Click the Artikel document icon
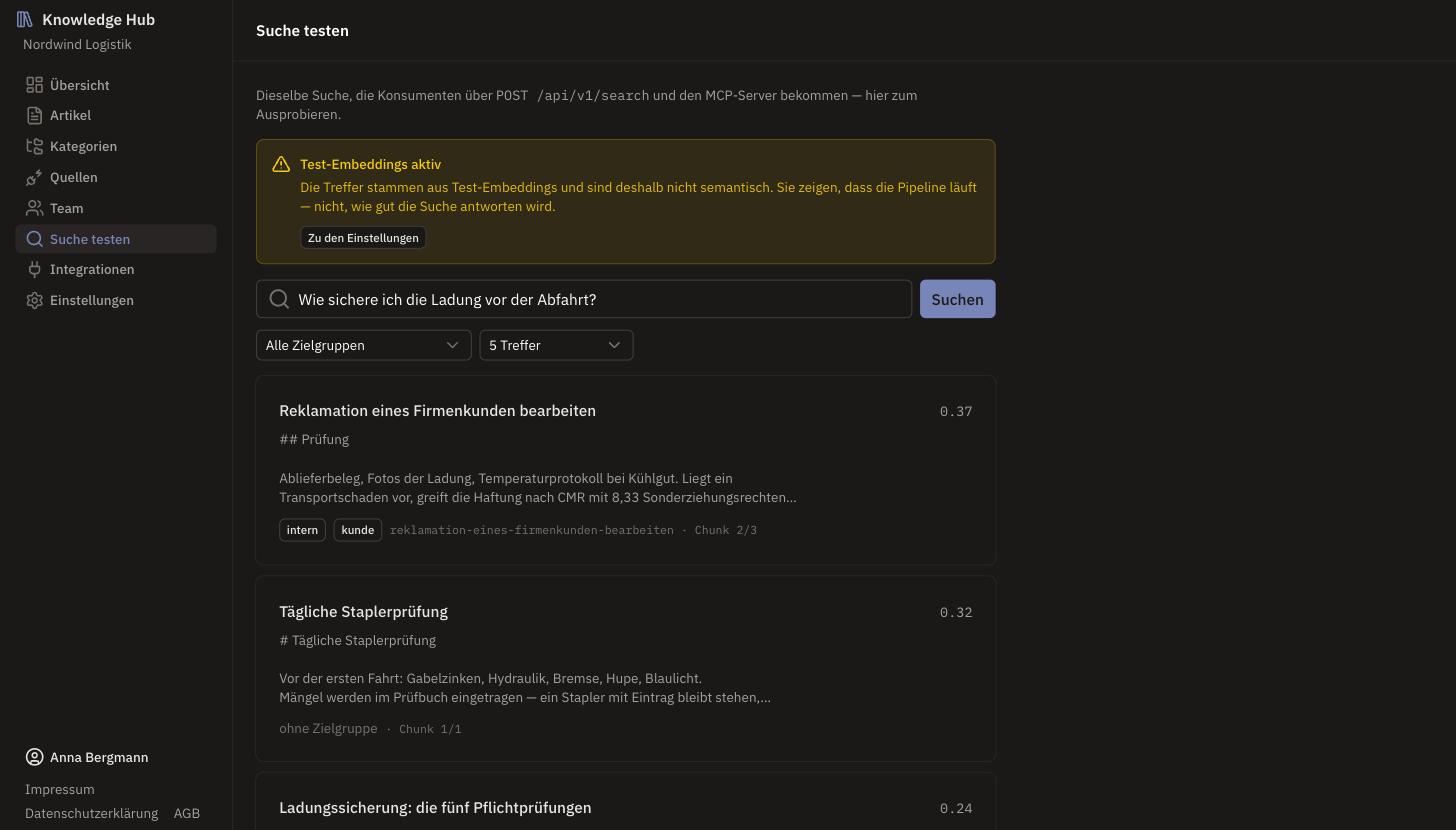 point(35,115)
